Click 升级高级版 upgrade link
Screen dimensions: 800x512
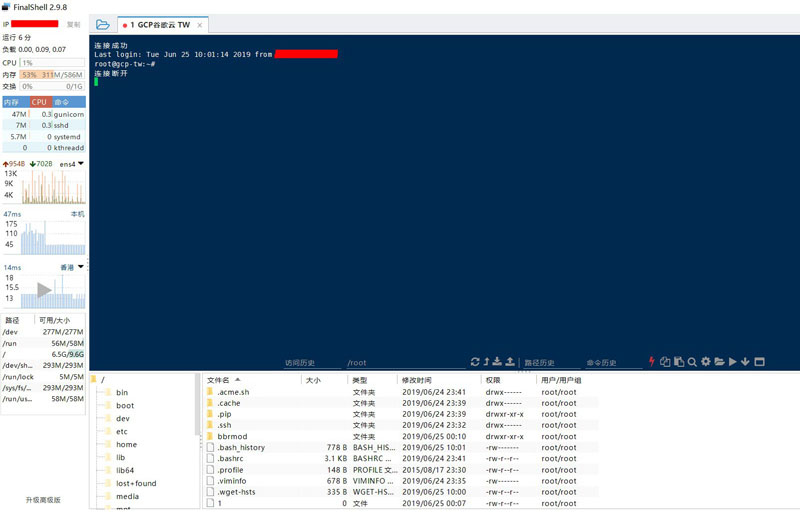click(x=43, y=500)
